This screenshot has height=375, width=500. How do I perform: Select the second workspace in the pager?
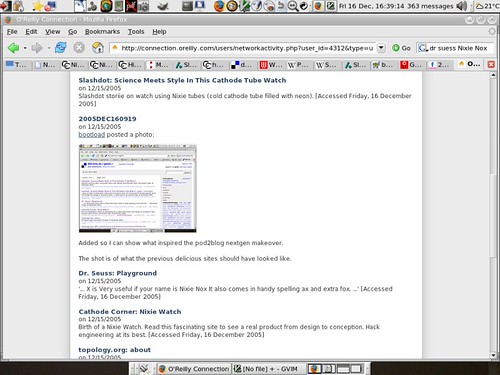328,369
